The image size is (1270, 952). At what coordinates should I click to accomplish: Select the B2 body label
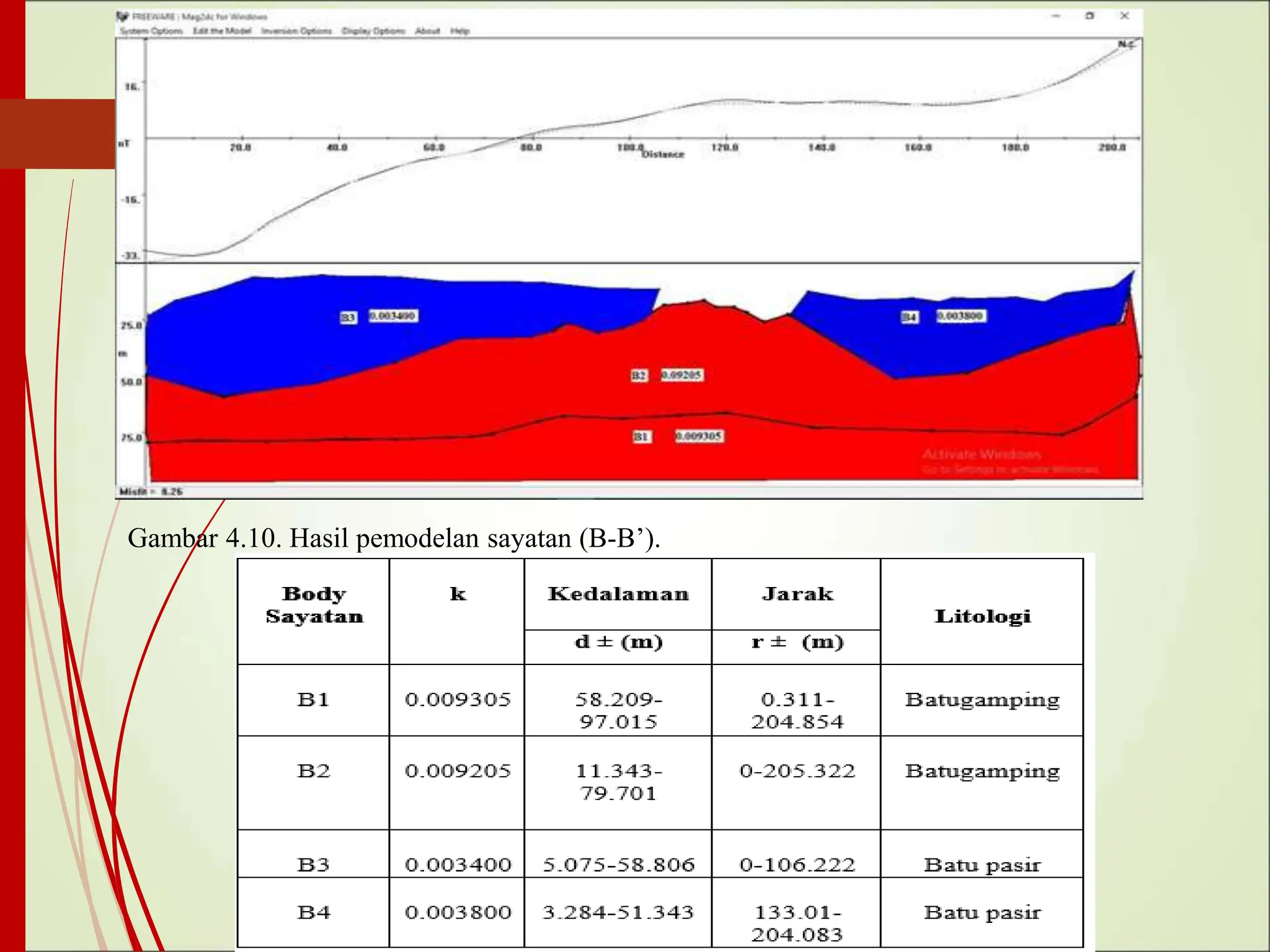tap(639, 376)
